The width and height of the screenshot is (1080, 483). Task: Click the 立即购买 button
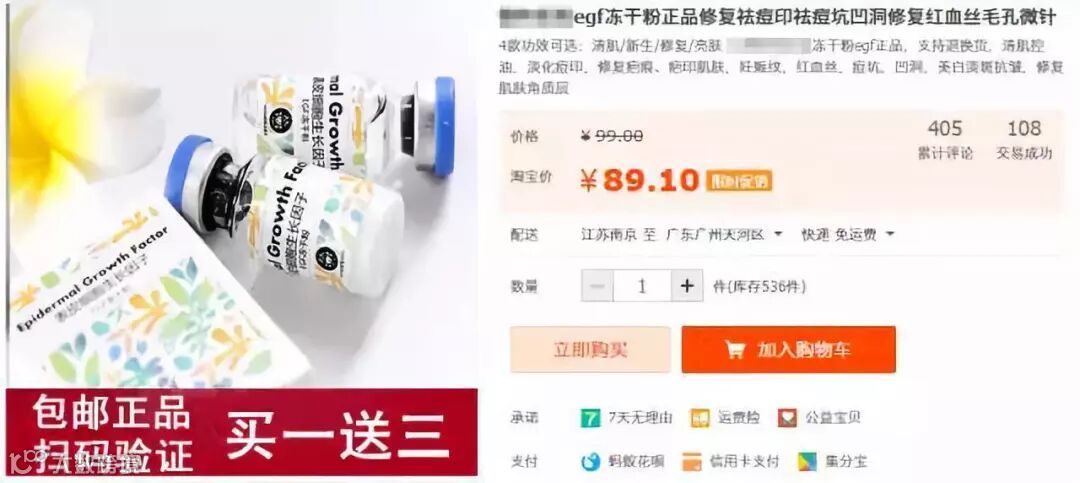590,350
